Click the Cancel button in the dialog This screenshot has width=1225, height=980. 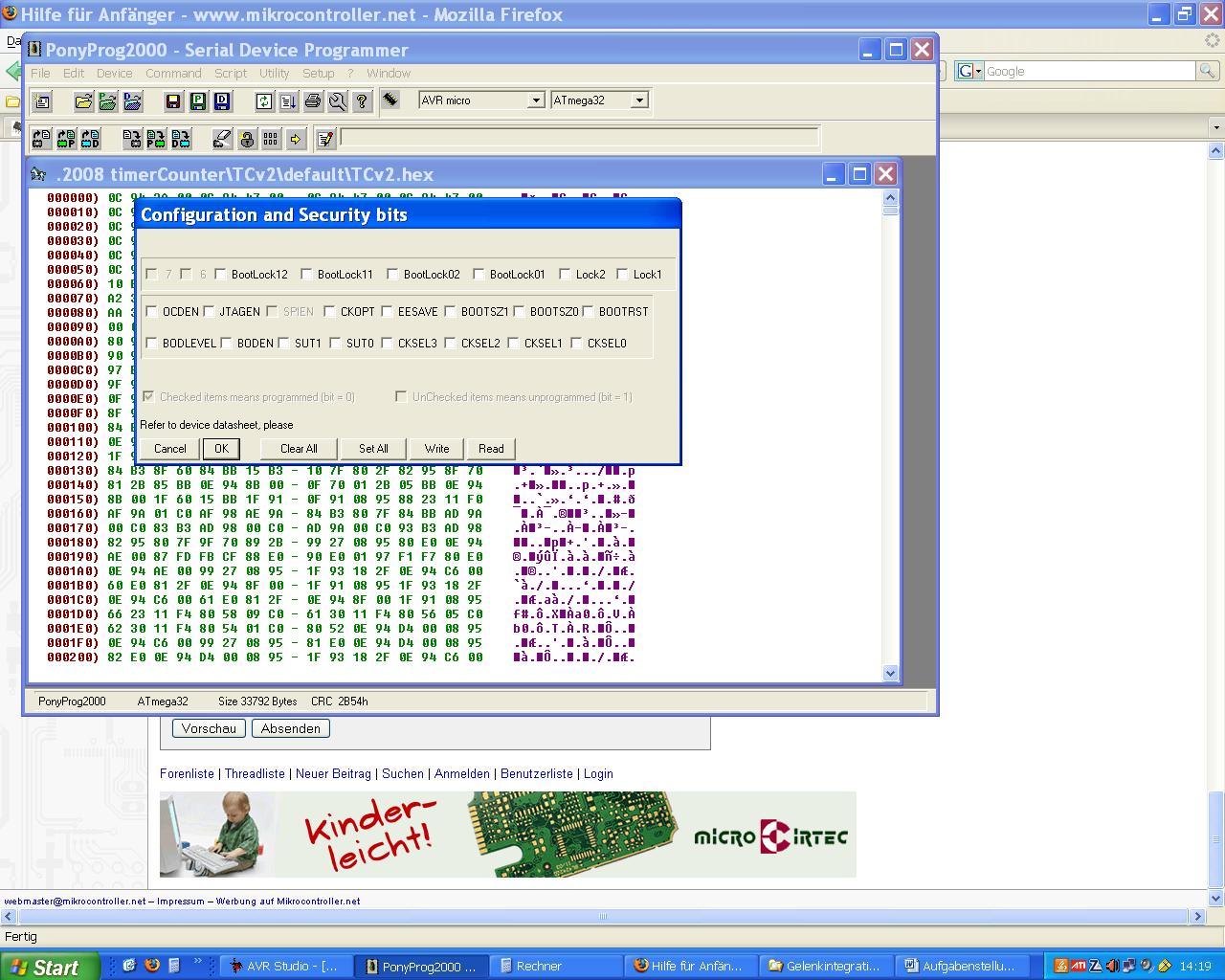(x=170, y=449)
